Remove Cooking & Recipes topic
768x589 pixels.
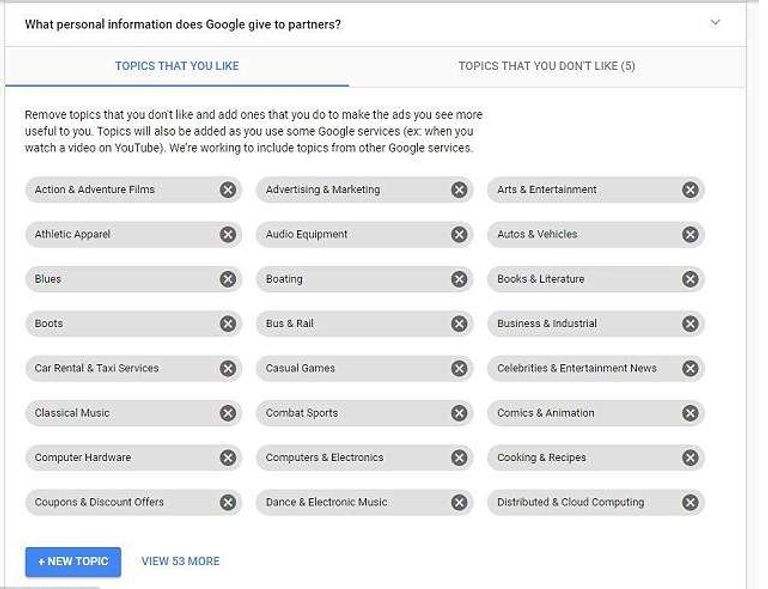pos(690,458)
